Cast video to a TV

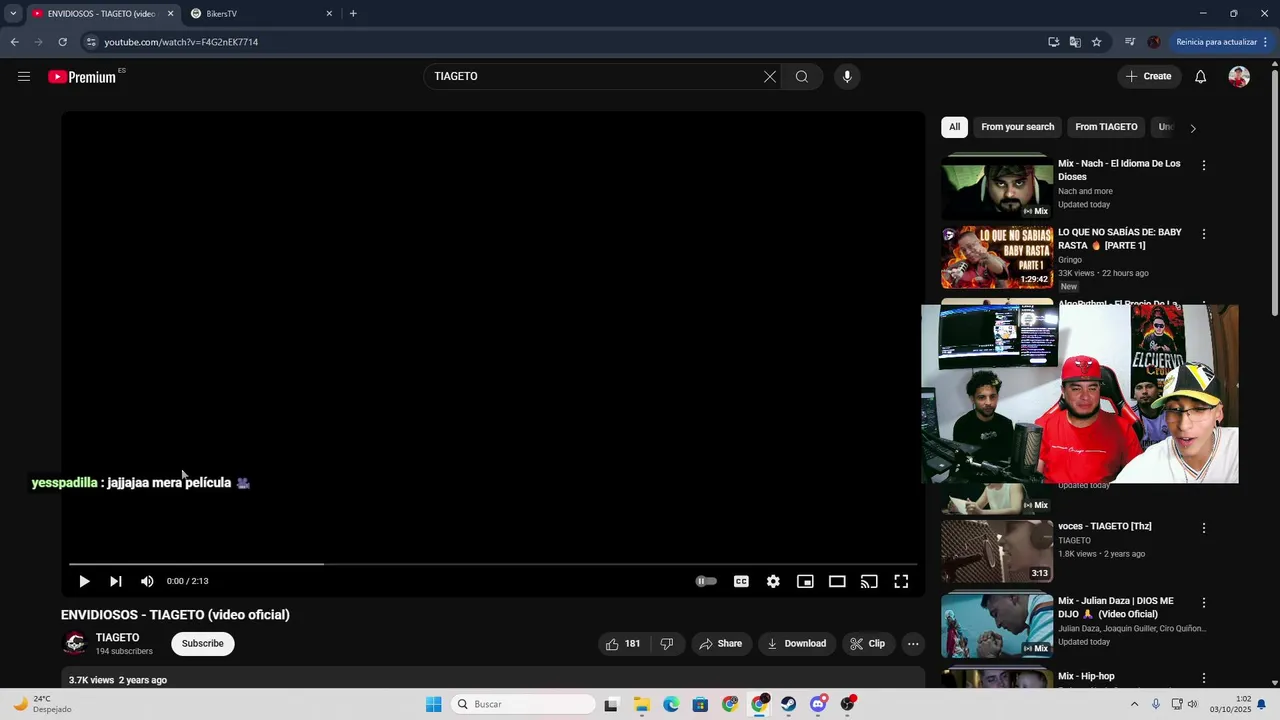869,581
